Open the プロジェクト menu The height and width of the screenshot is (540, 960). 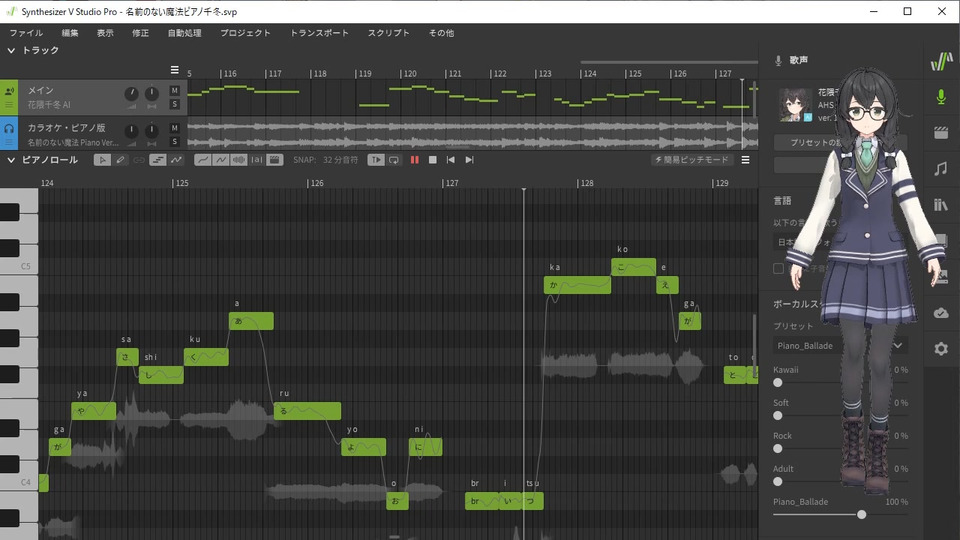pyautogui.click(x=245, y=33)
